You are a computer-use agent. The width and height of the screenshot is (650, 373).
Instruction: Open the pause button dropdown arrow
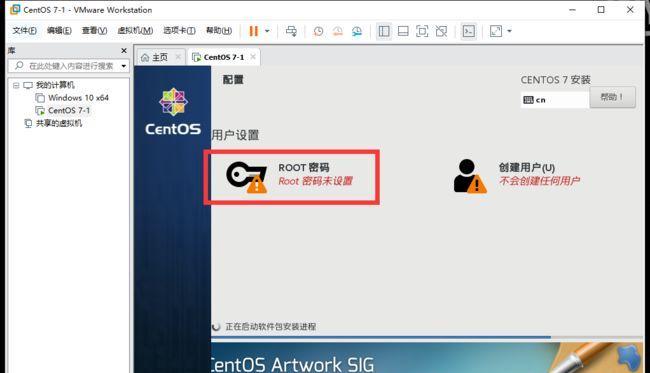tap(267, 31)
